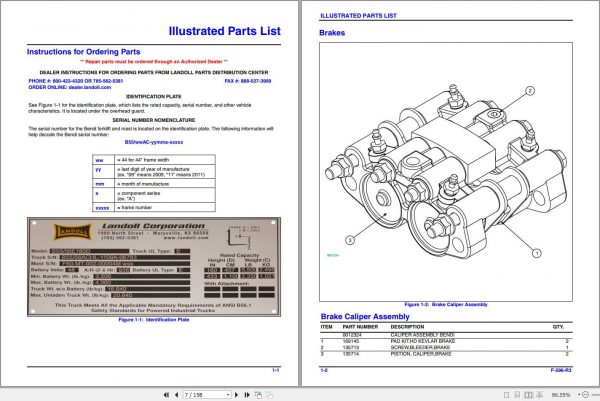Click the previous view icon
The width and height of the screenshot is (600, 401).
(258, 395)
